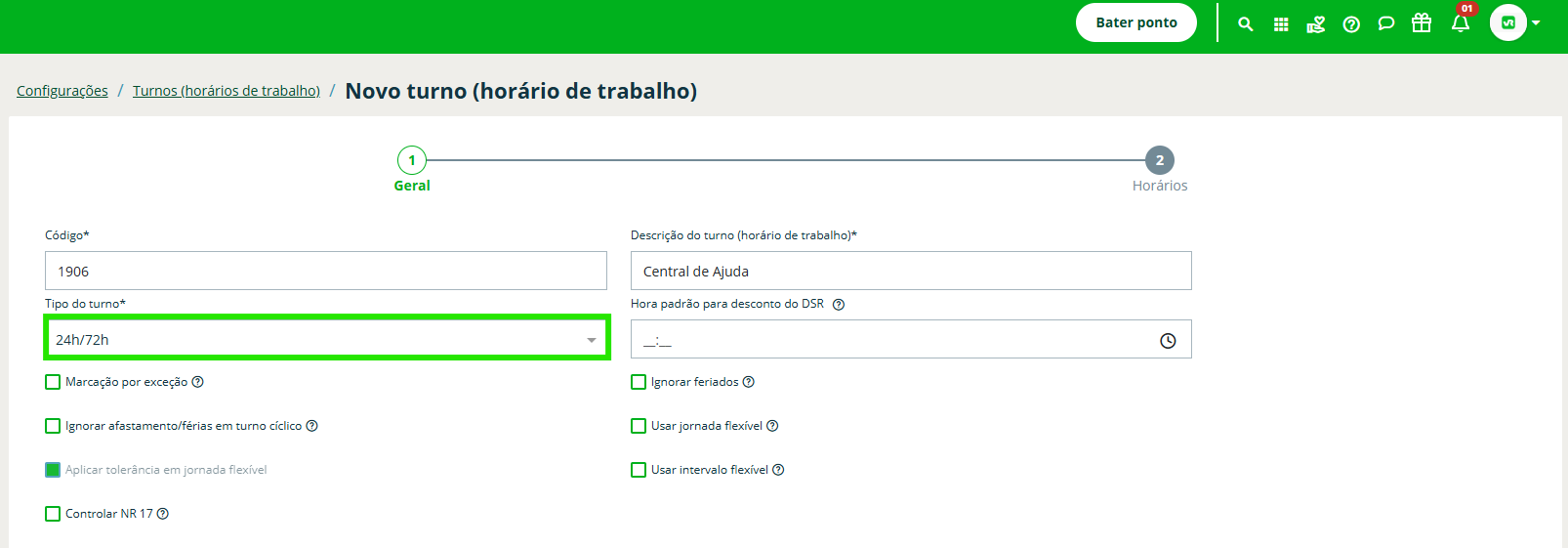Tick the Controlar NR 17 checkbox
1568x548 pixels.
[x=53, y=514]
